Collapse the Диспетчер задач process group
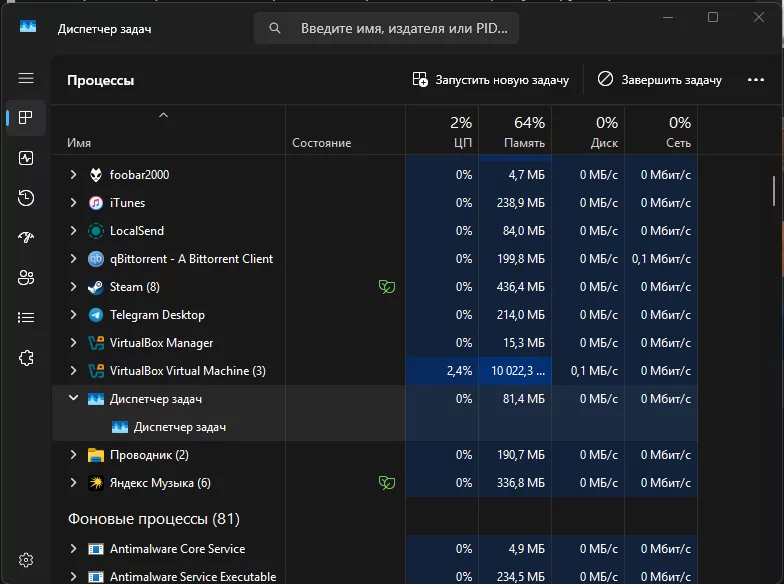Screen dimensions: 784x584 coord(73,399)
